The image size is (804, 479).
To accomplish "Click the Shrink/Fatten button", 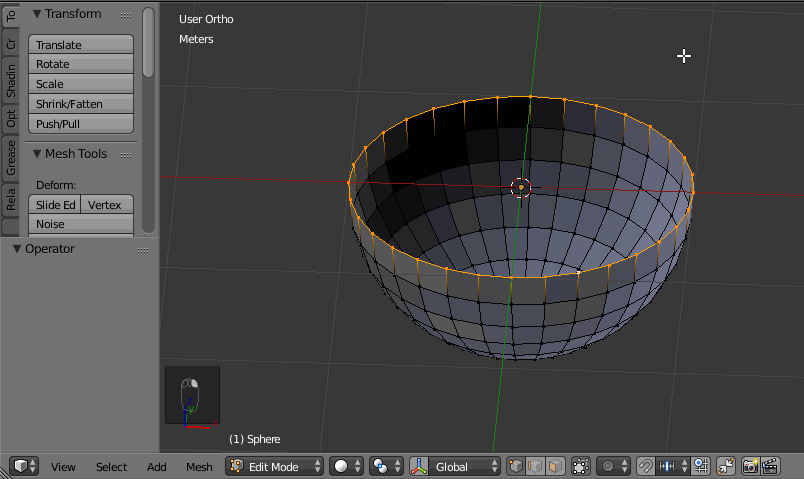I will pos(81,104).
